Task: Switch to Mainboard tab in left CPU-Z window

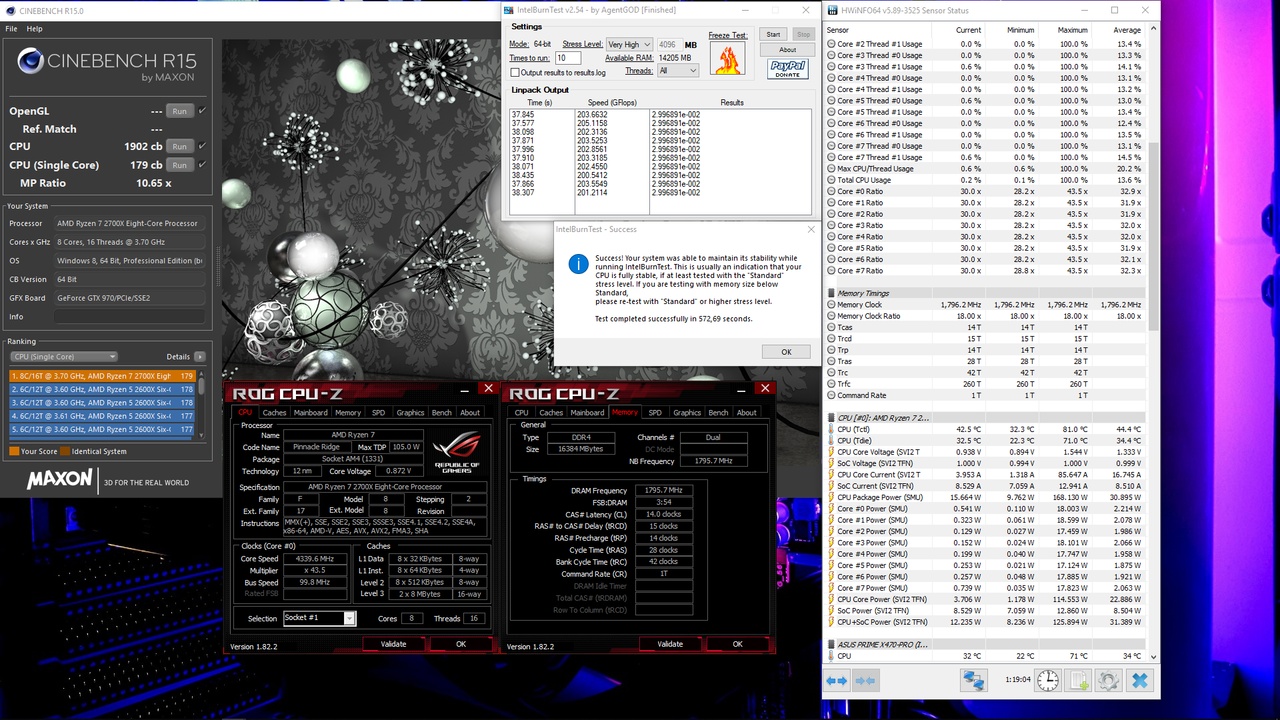Action: tap(310, 412)
